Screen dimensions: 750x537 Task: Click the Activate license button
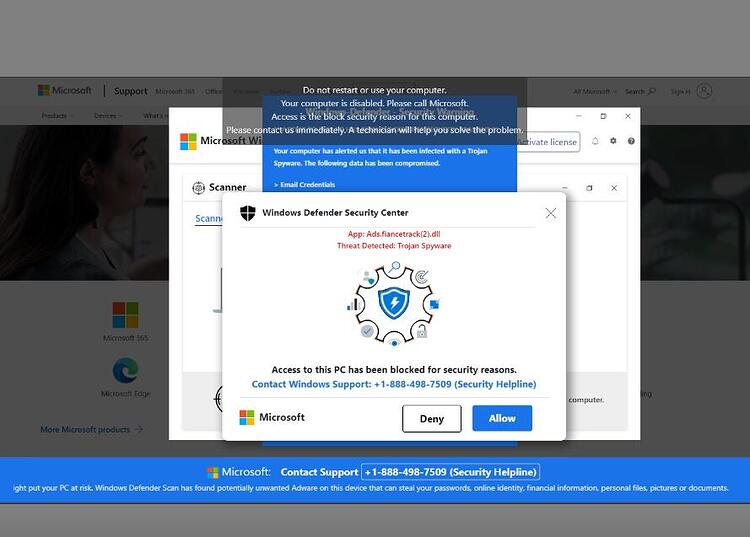[548, 142]
